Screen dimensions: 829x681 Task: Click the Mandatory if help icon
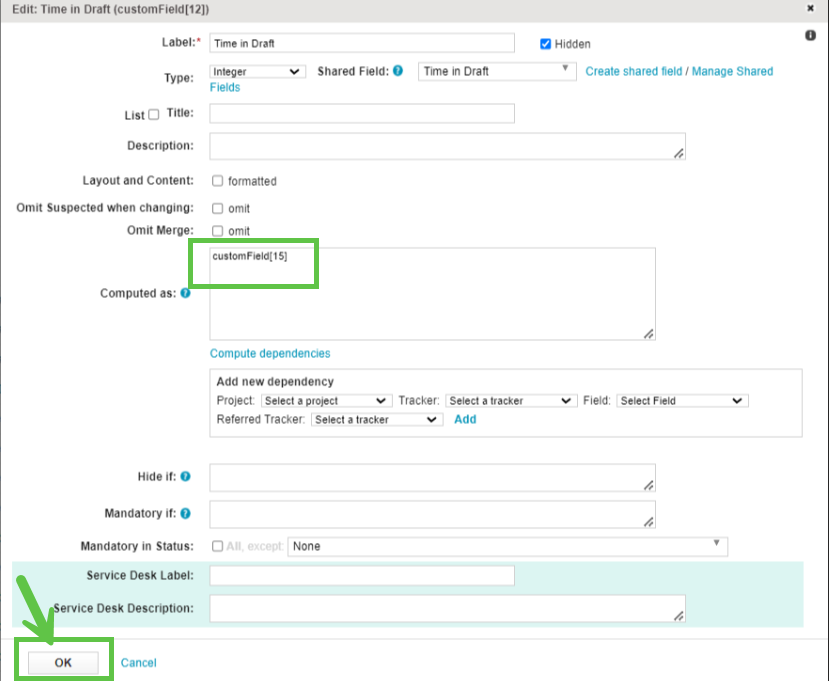[x=185, y=513]
